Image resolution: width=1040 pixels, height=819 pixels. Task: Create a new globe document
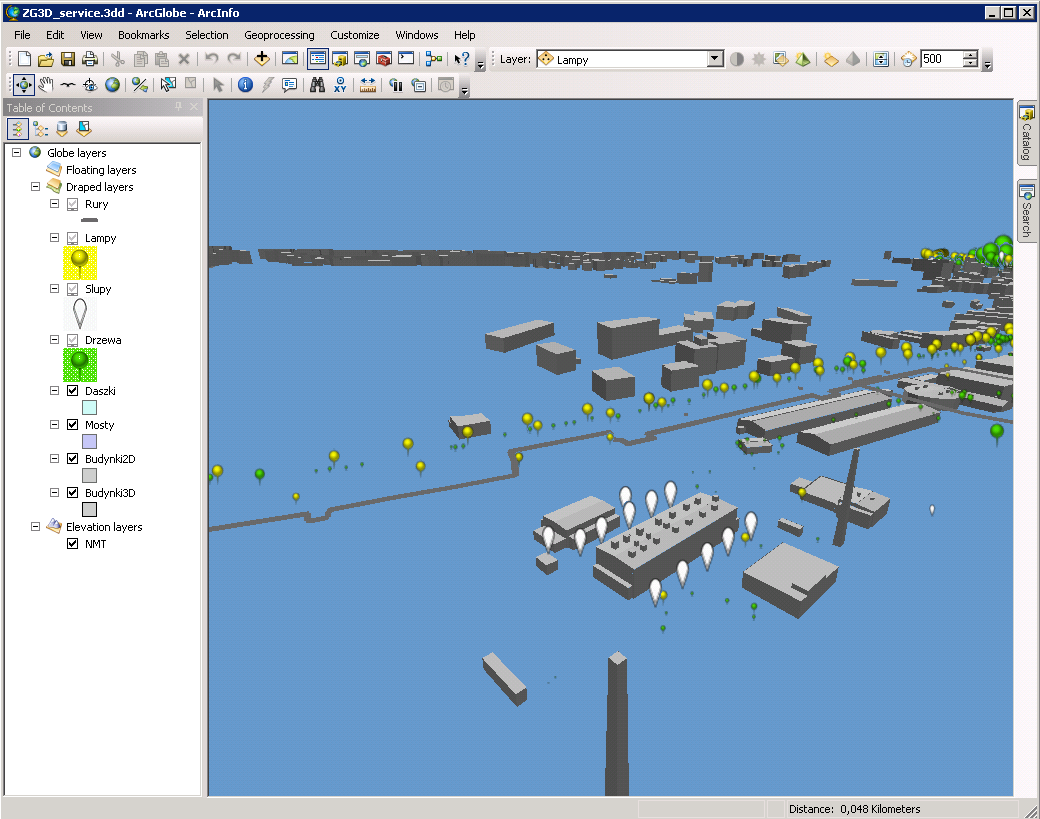coord(24,59)
